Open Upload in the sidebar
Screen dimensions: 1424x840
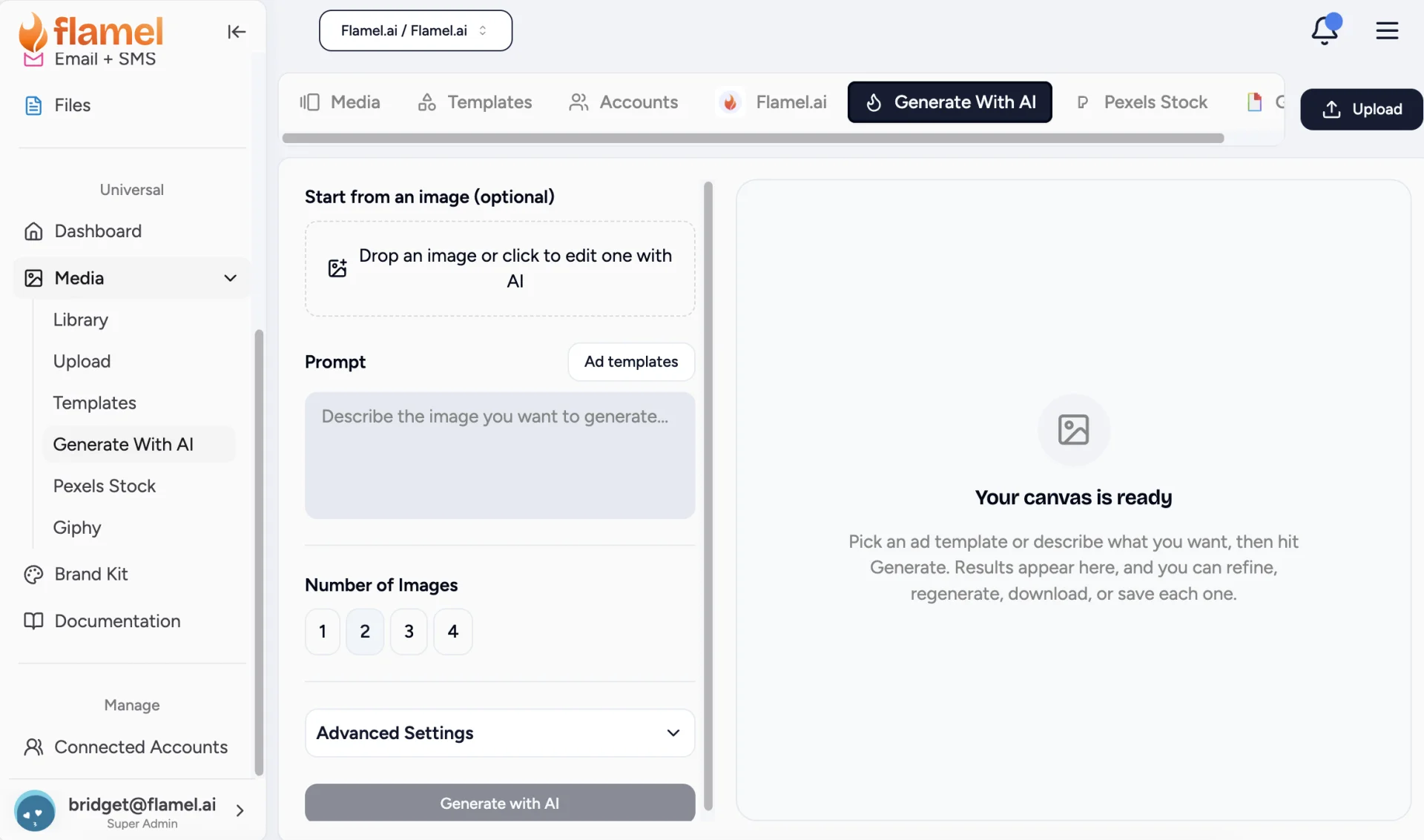(x=82, y=362)
